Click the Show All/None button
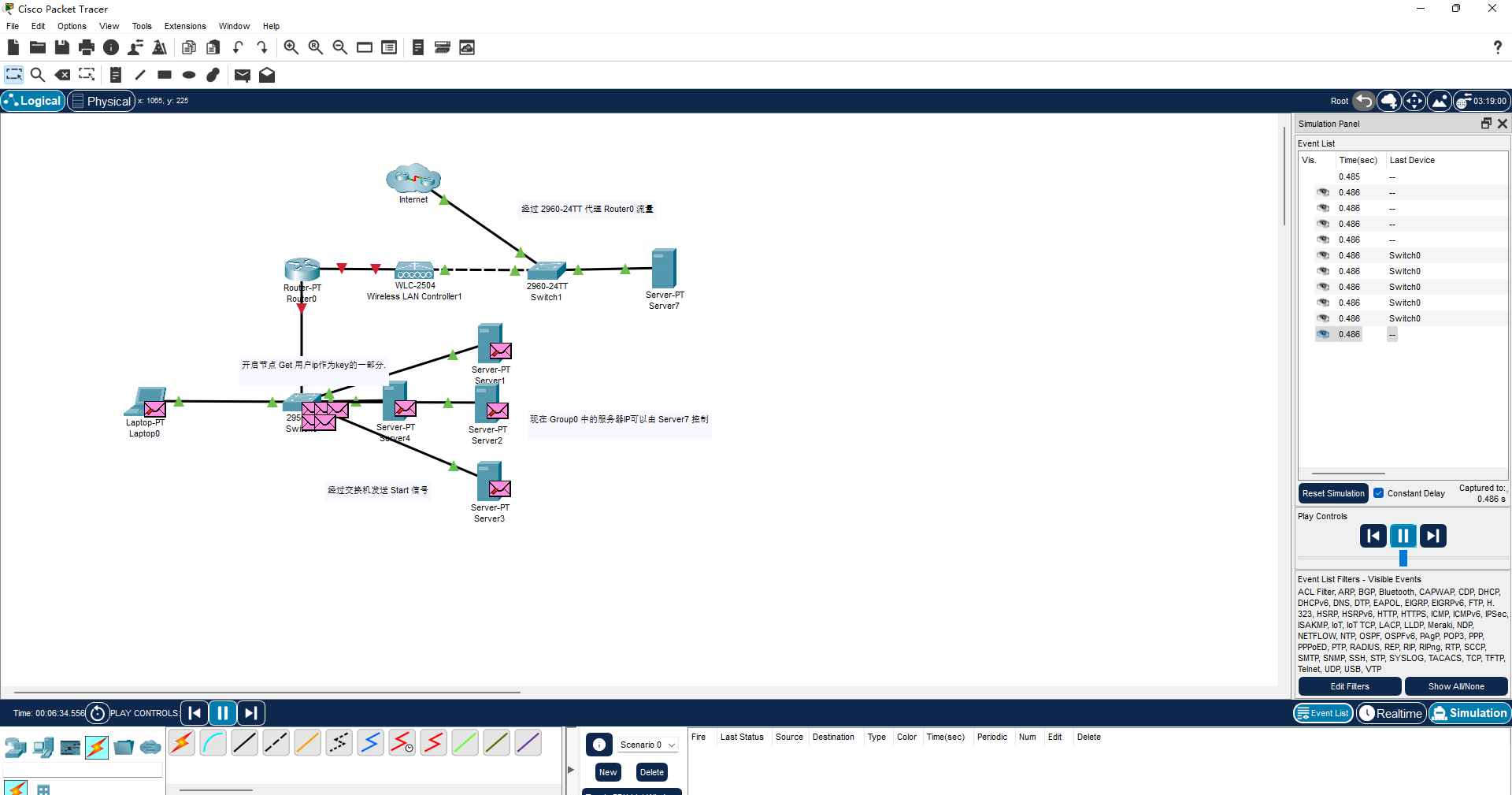Viewport: 1512px width, 795px height. pyautogui.click(x=1456, y=686)
